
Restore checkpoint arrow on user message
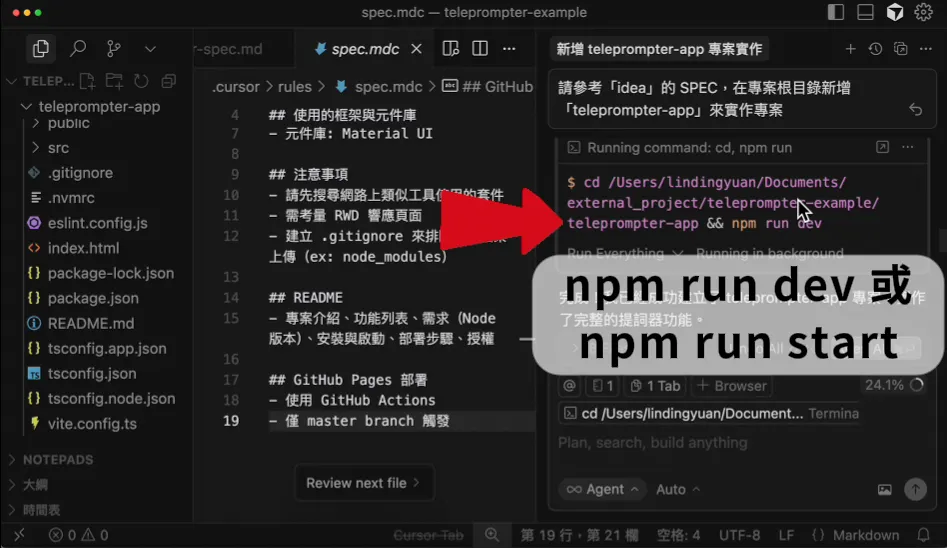[x=916, y=109]
